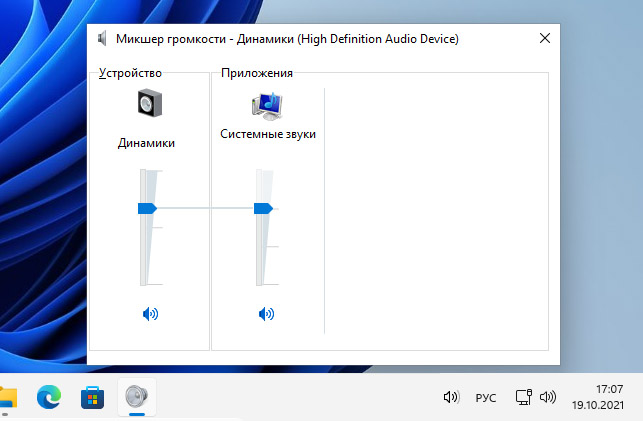Screen dimensions: 643x421
Task: Click the РУС language indicator
Action: pyautogui.click(x=486, y=398)
